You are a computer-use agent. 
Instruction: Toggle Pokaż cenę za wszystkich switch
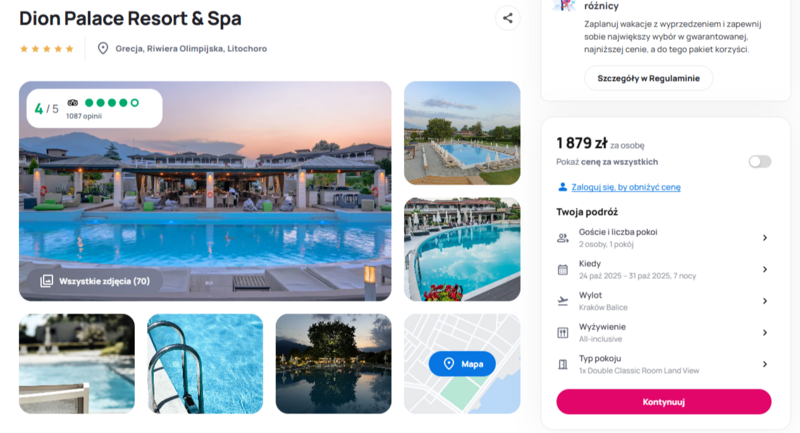coord(760,162)
